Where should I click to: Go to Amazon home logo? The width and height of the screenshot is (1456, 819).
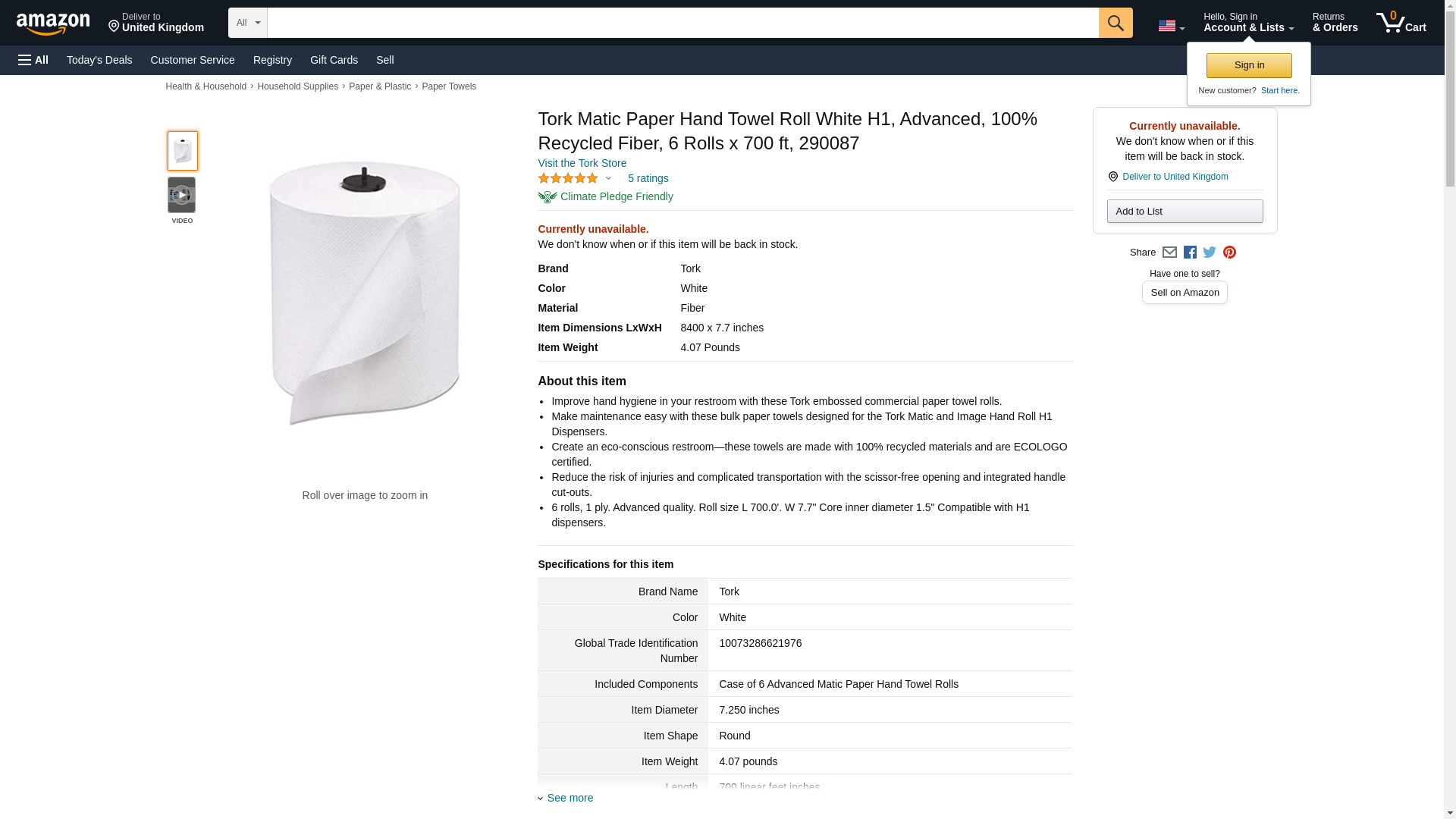[x=53, y=24]
